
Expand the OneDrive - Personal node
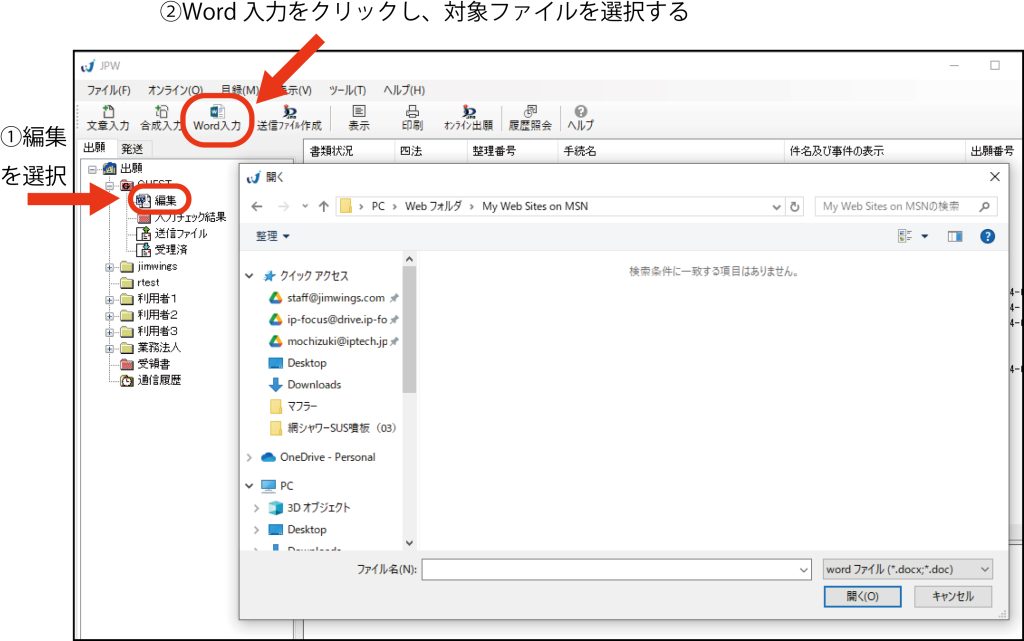(249, 457)
